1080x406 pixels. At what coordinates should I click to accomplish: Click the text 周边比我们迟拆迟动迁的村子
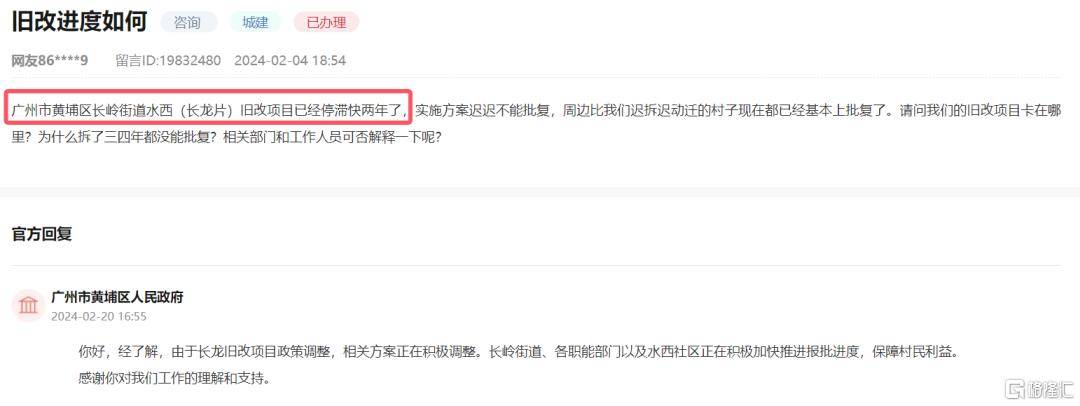pyautogui.click(x=653, y=111)
